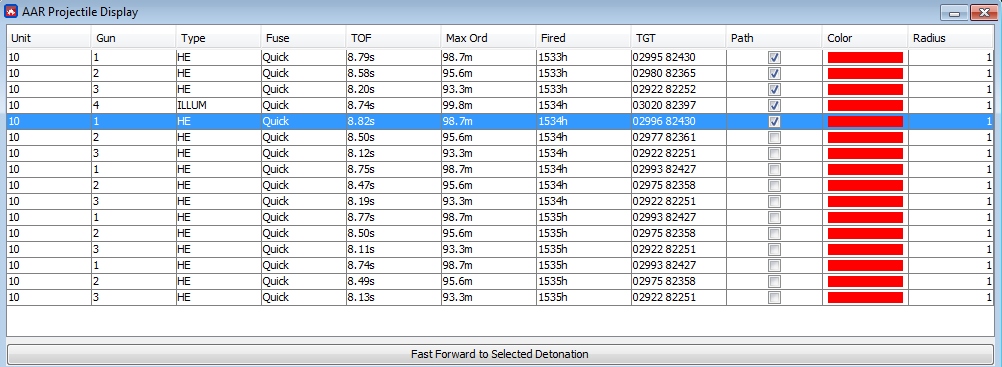Click the Path column header

774,38
